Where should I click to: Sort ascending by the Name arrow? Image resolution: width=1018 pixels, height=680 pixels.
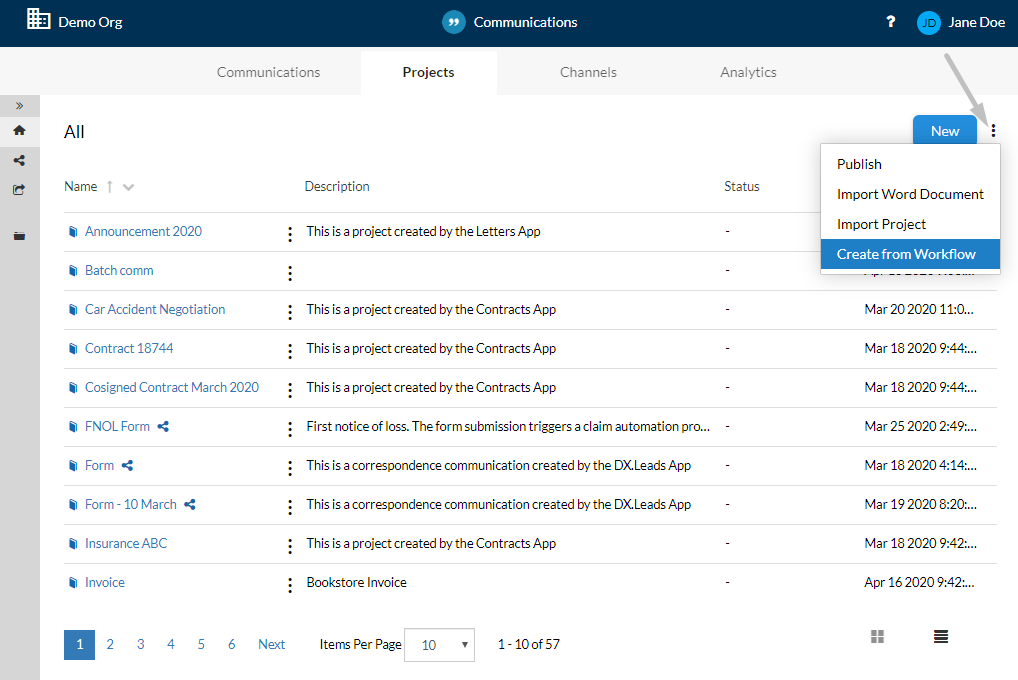110,187
